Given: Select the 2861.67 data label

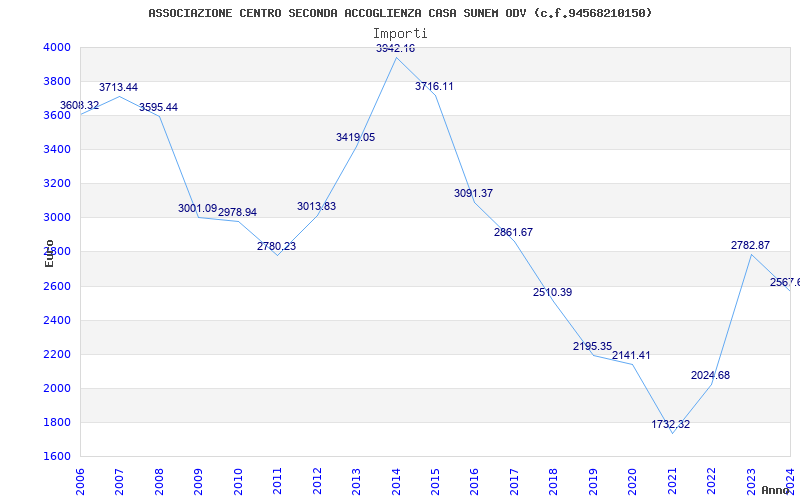Looking at the screenshot, I should [x=513, y=232].
